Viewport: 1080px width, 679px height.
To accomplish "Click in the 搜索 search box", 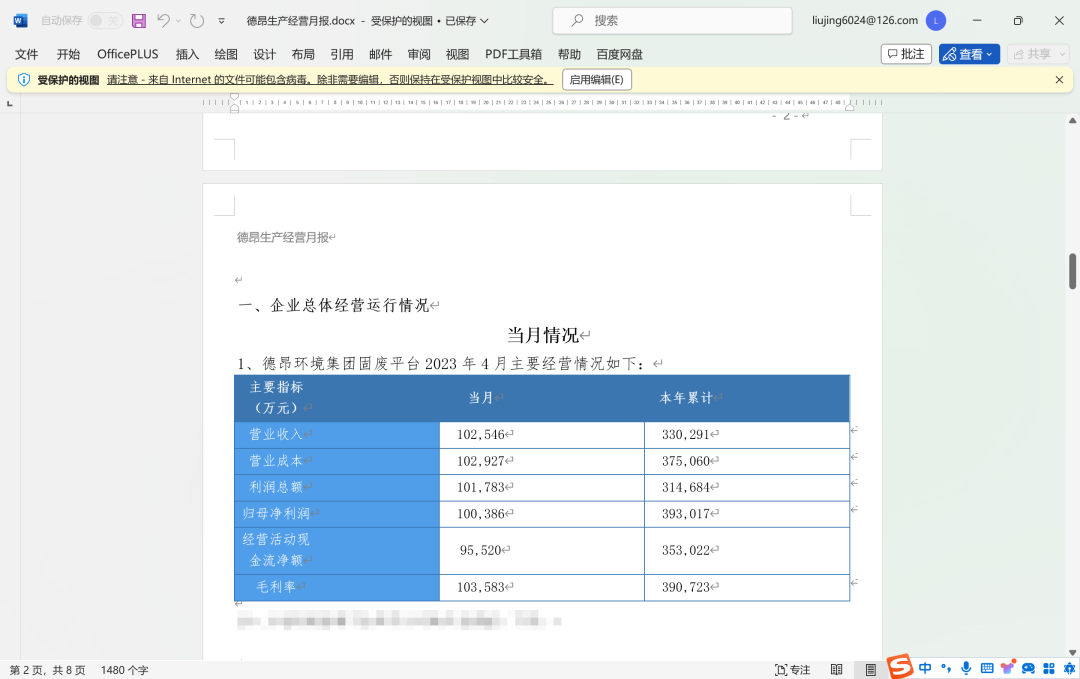I will (x=670, y=20).
